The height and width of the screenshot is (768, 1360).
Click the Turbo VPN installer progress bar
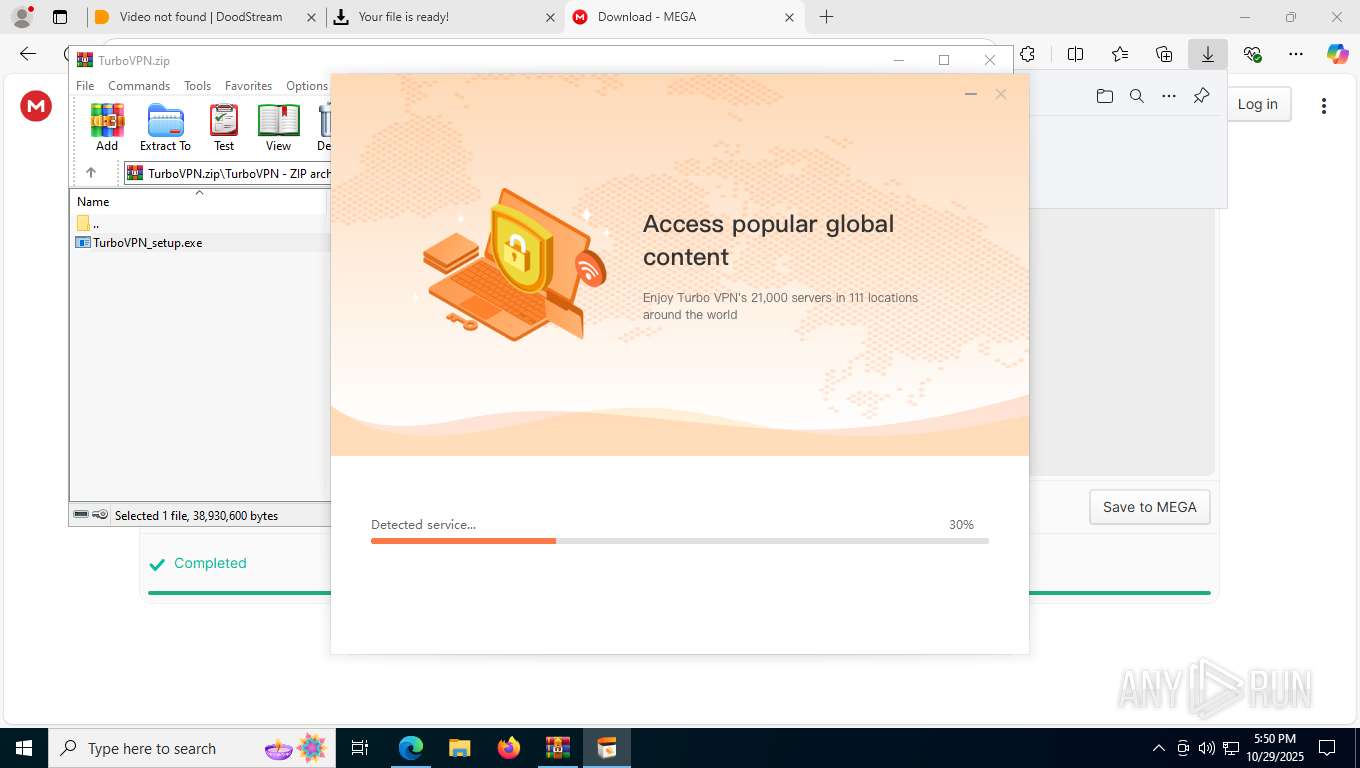tap(679, 541)
